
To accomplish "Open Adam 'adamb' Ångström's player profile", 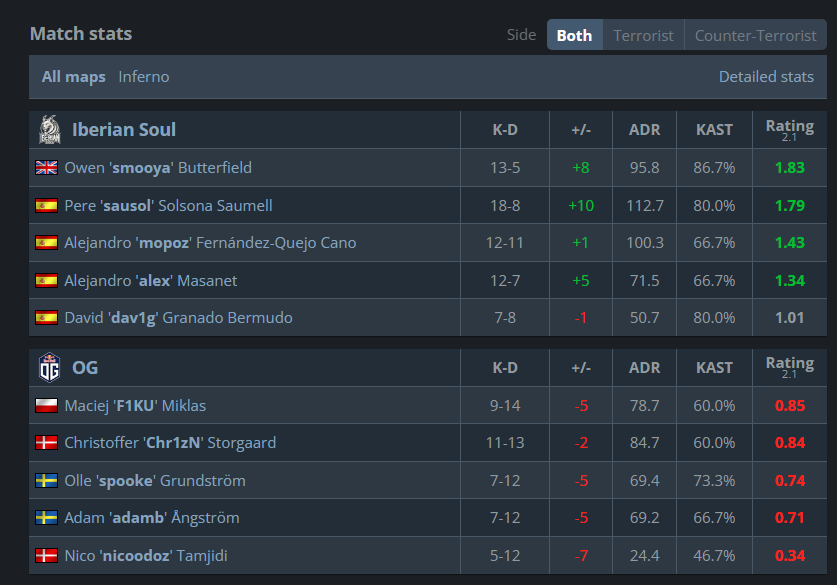I will 152,518.
